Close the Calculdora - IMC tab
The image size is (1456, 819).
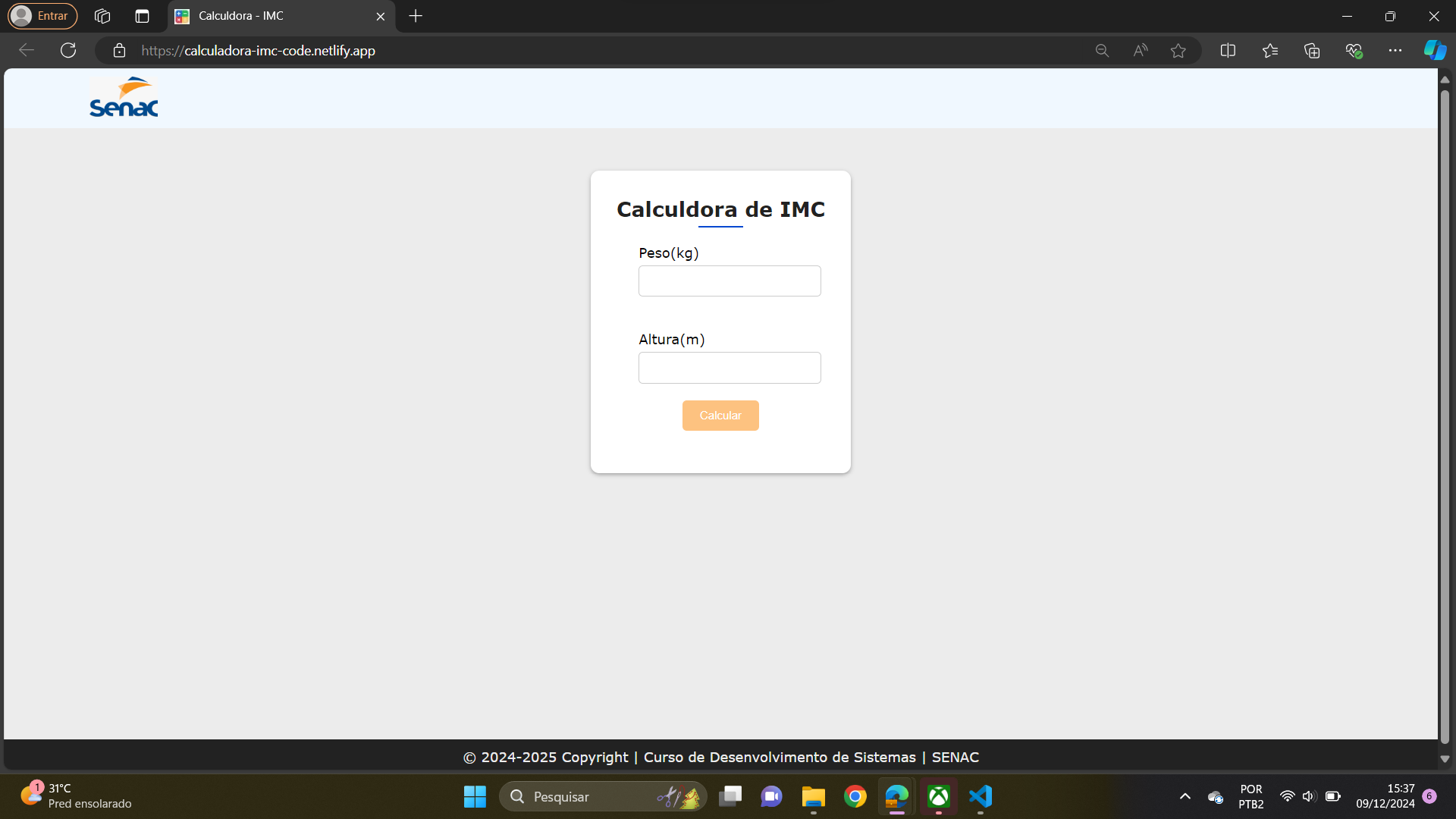(381, 16)
